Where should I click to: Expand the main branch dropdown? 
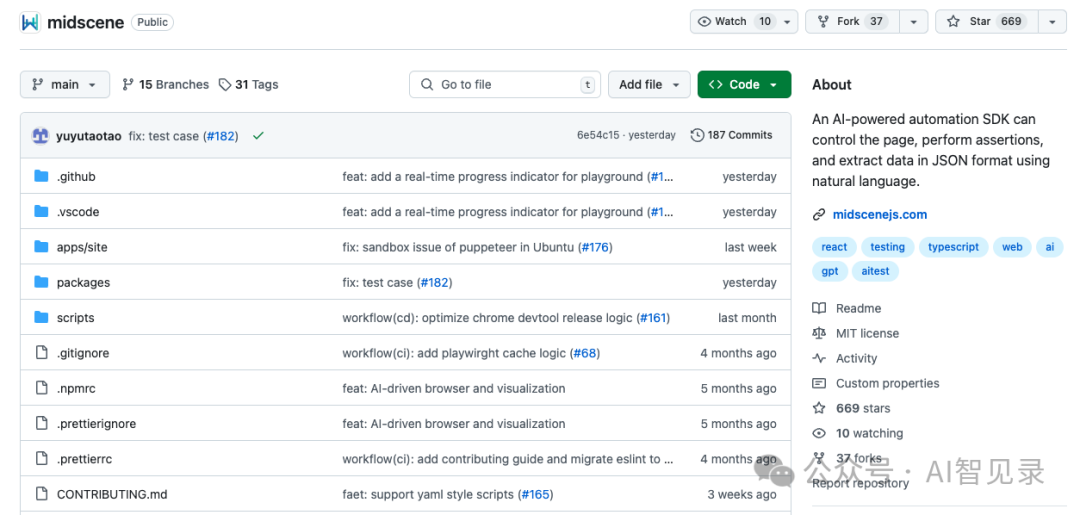(64, 85)
